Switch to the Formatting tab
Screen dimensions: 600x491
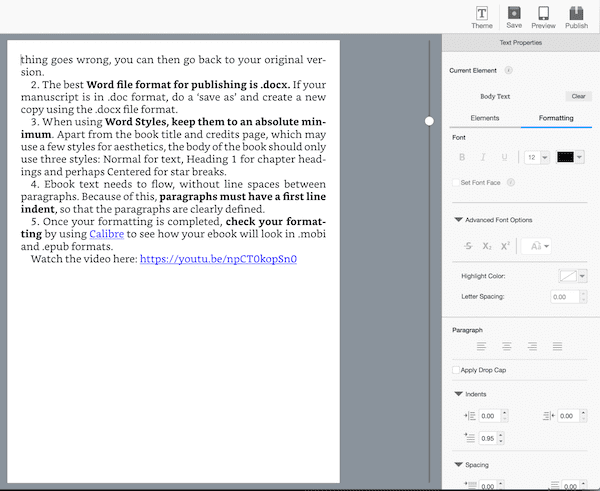(556, 118)
